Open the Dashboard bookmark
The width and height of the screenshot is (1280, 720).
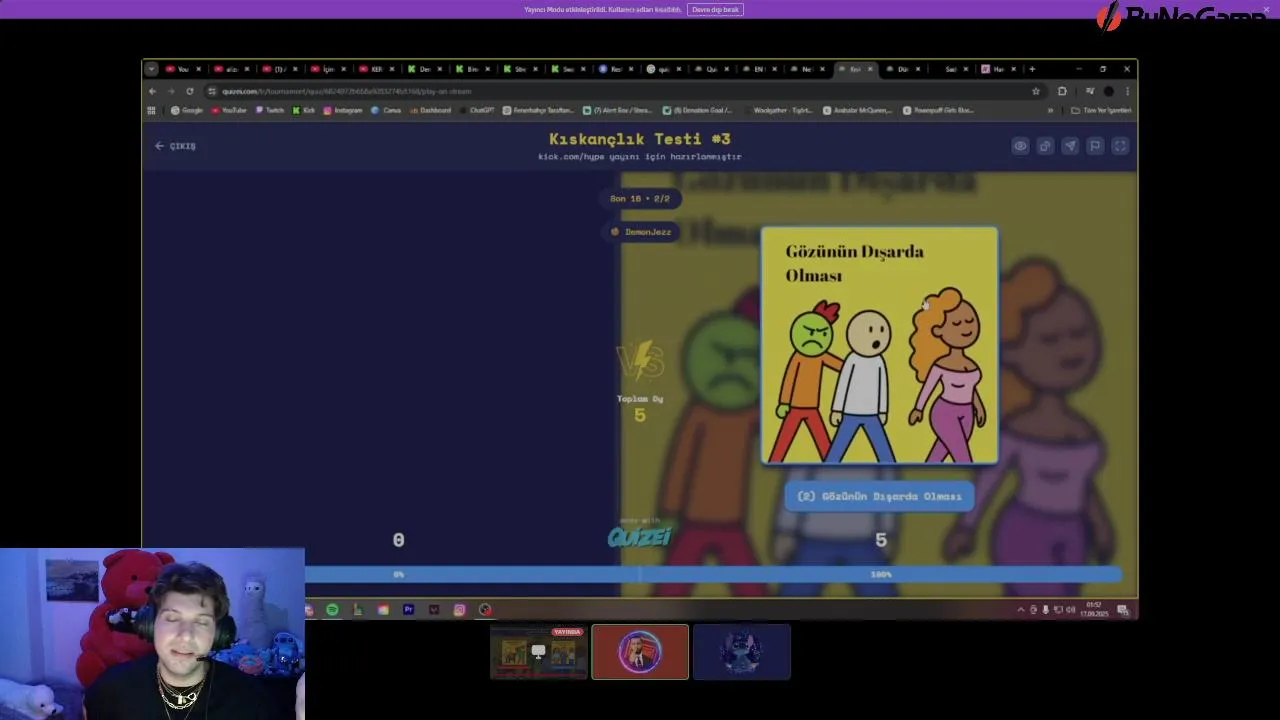[430, 110]
